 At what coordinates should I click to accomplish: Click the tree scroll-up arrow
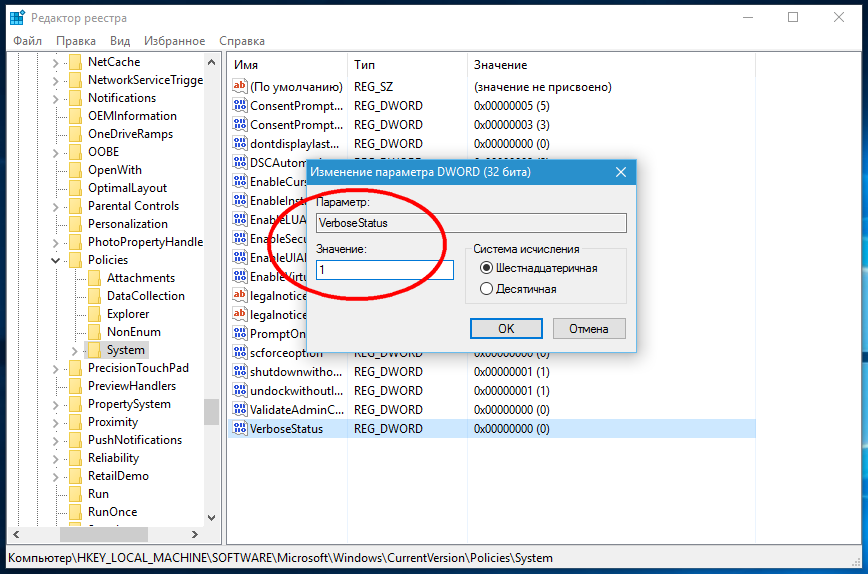pyautogui.click(x=211, y=62)
